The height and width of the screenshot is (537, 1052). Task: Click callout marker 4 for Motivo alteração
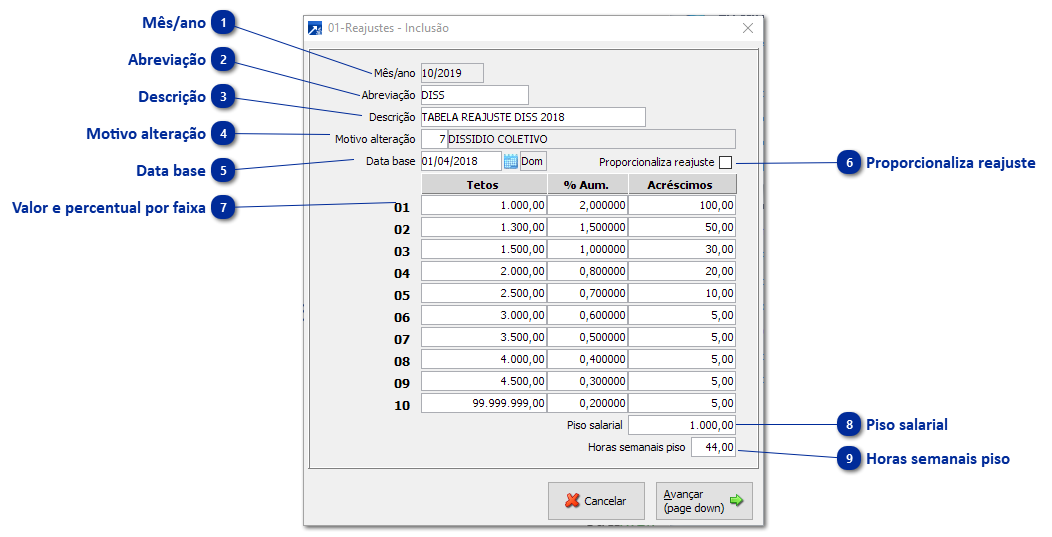click(x=226, y=134)
